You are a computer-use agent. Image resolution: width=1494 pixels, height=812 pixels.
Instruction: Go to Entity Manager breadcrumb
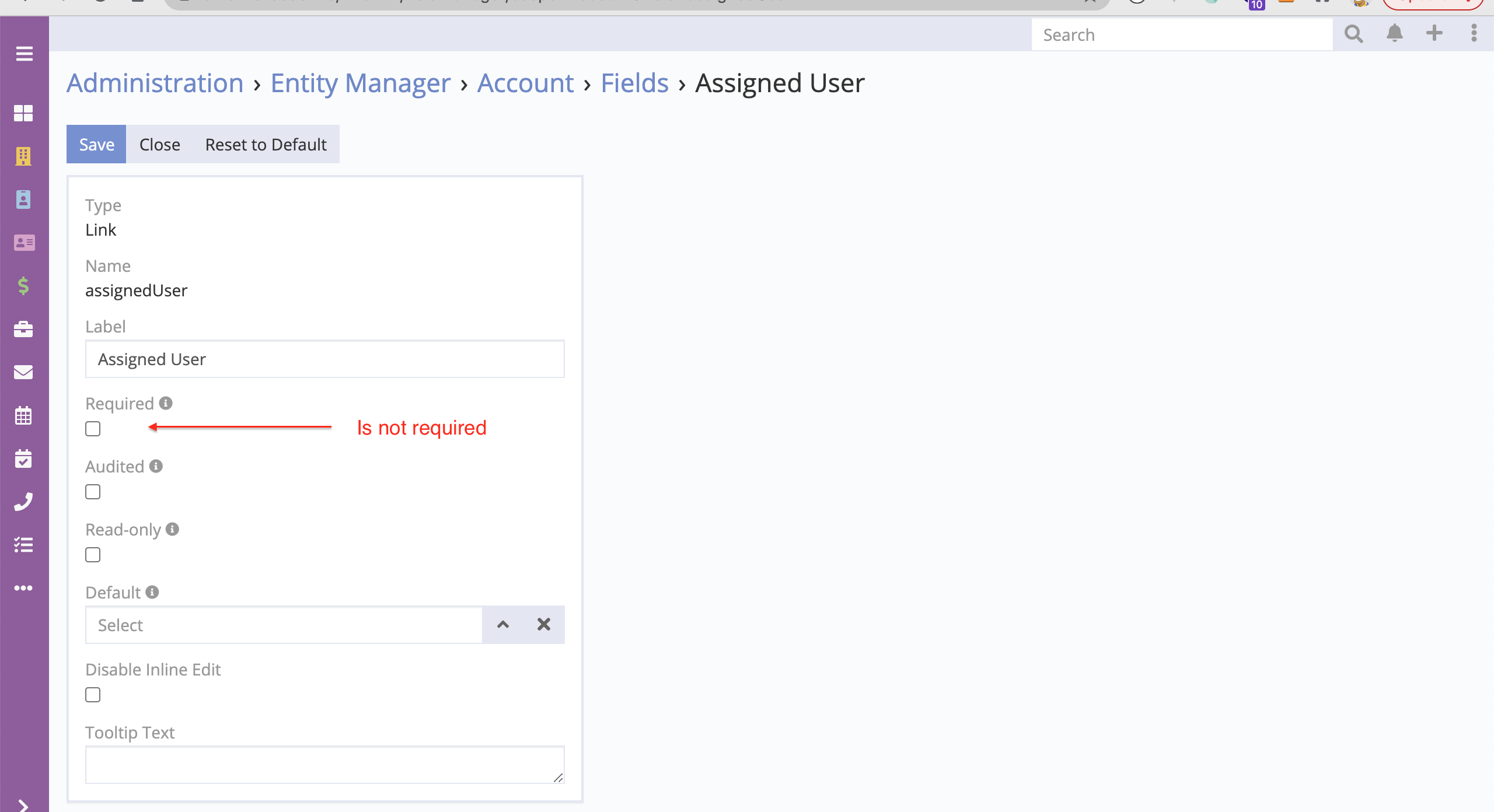(361, 83)
